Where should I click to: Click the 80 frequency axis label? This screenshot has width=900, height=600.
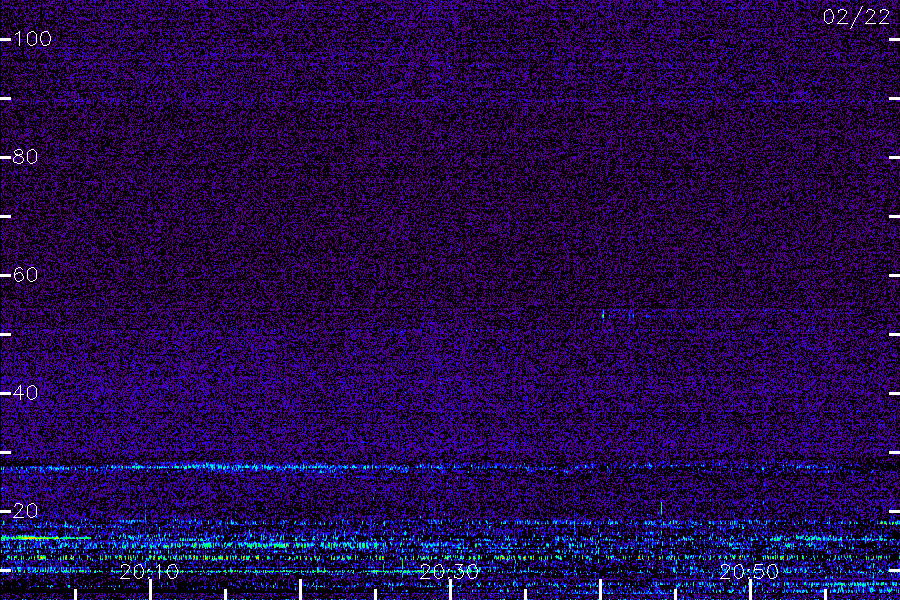point(25,156)
